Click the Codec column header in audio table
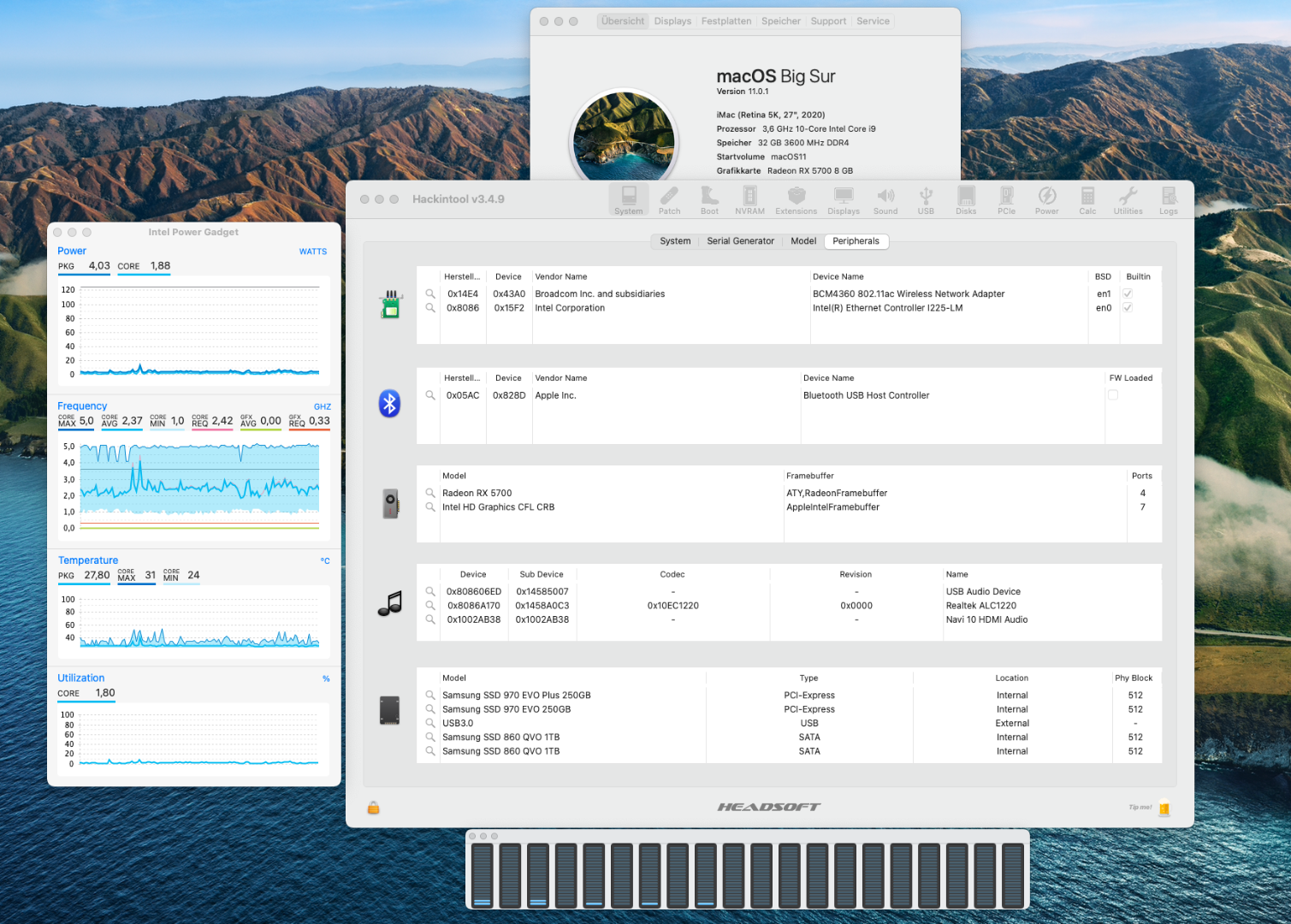 (672, 574)
